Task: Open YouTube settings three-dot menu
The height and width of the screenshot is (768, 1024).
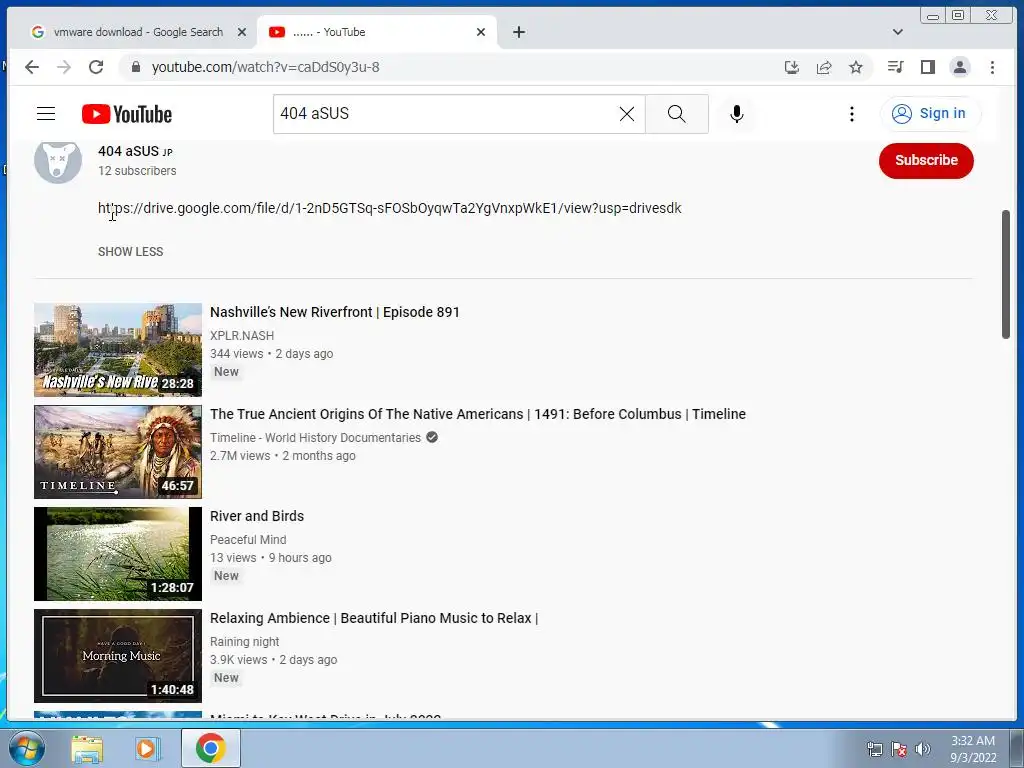Action: tap(852, 114)
